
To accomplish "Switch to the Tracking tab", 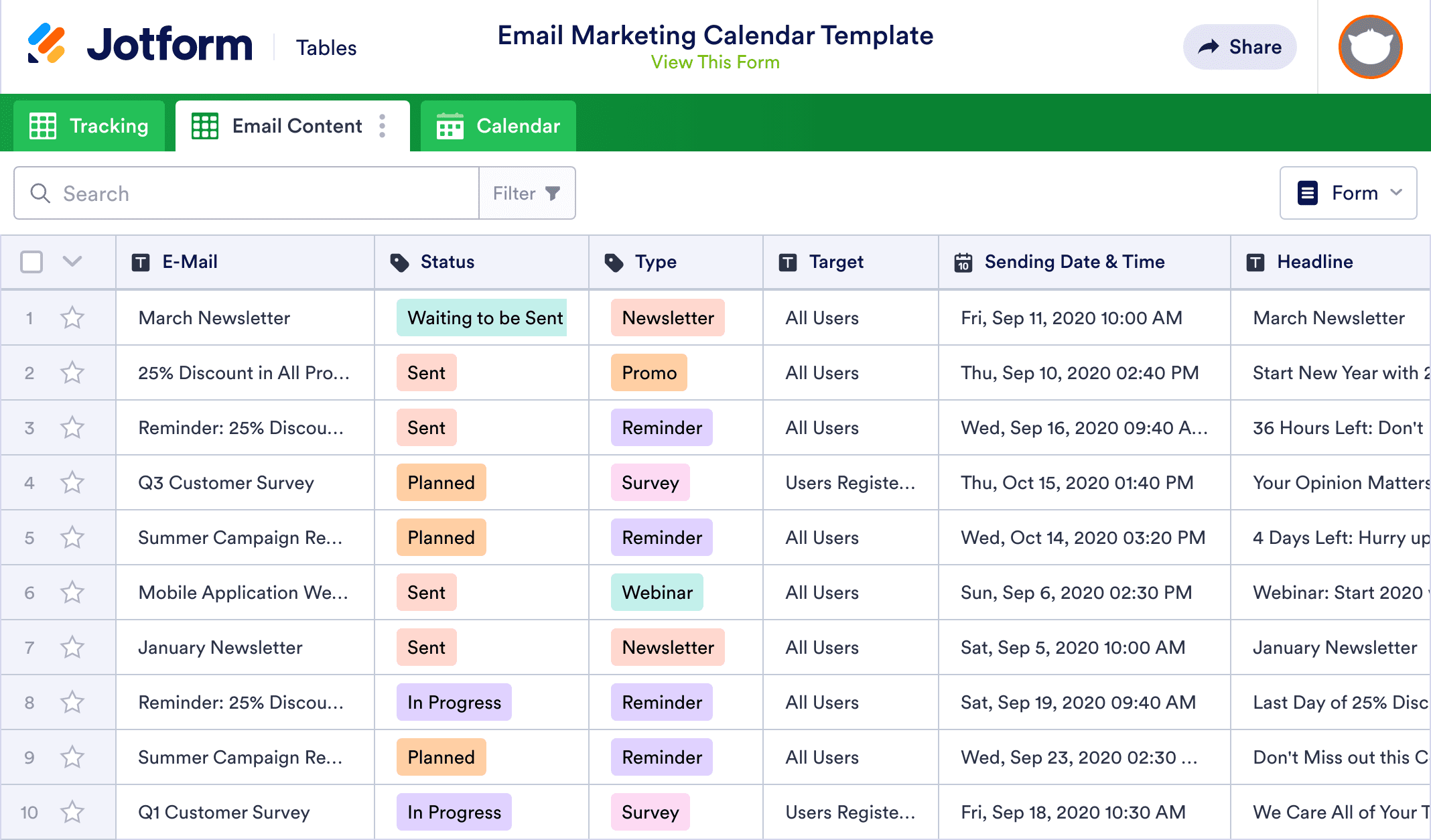I will coord(89,126).
